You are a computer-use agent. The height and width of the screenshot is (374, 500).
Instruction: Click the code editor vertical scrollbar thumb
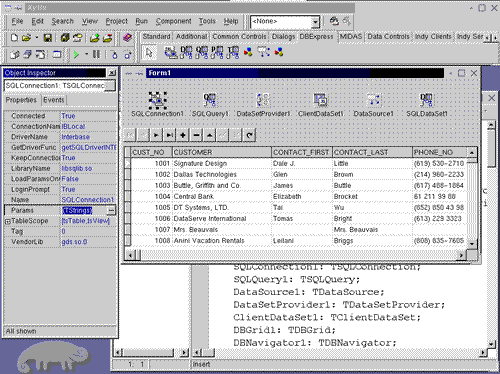(x=491, y=148)
